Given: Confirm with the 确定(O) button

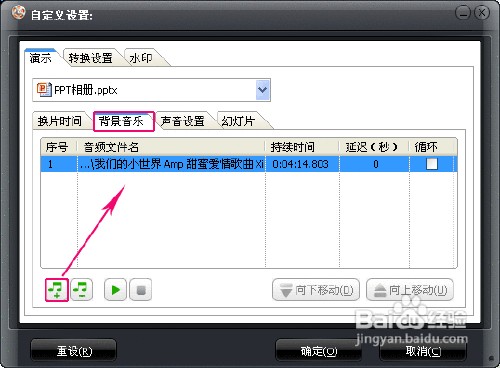Looking at the screenshot, I should coord(319,351).
